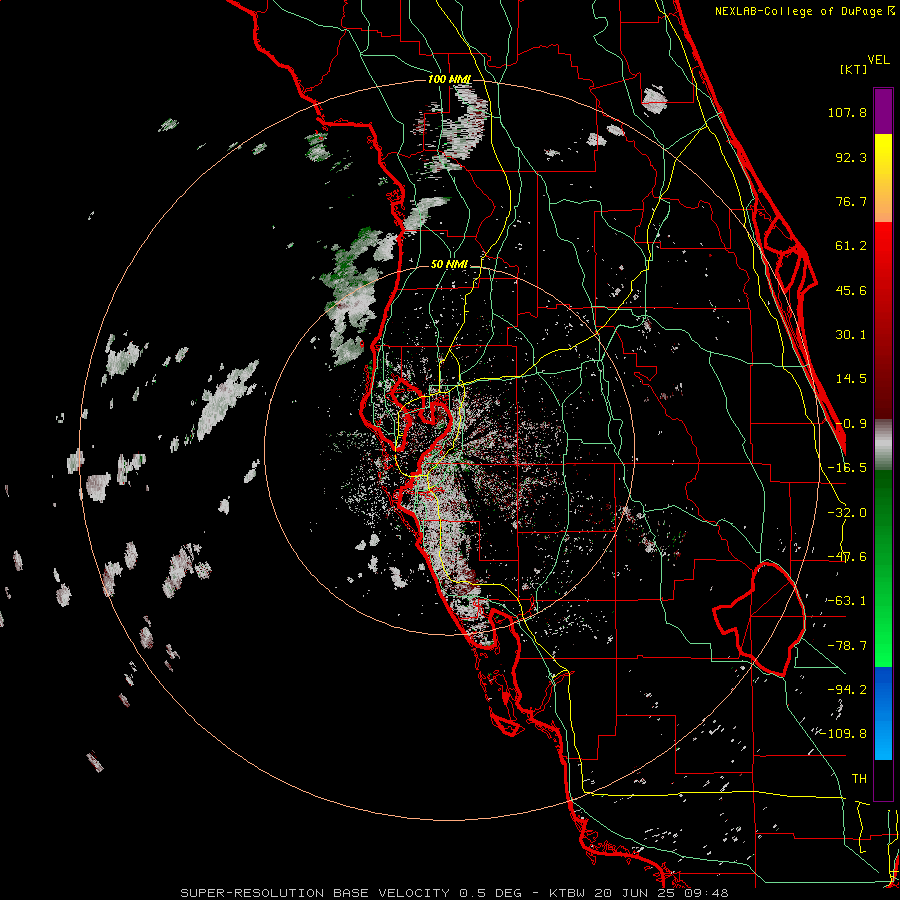The width and height of the screenshot is (900, 900).
Task: Click the 92.3 value on velocity scale
Action: (851, 157)
